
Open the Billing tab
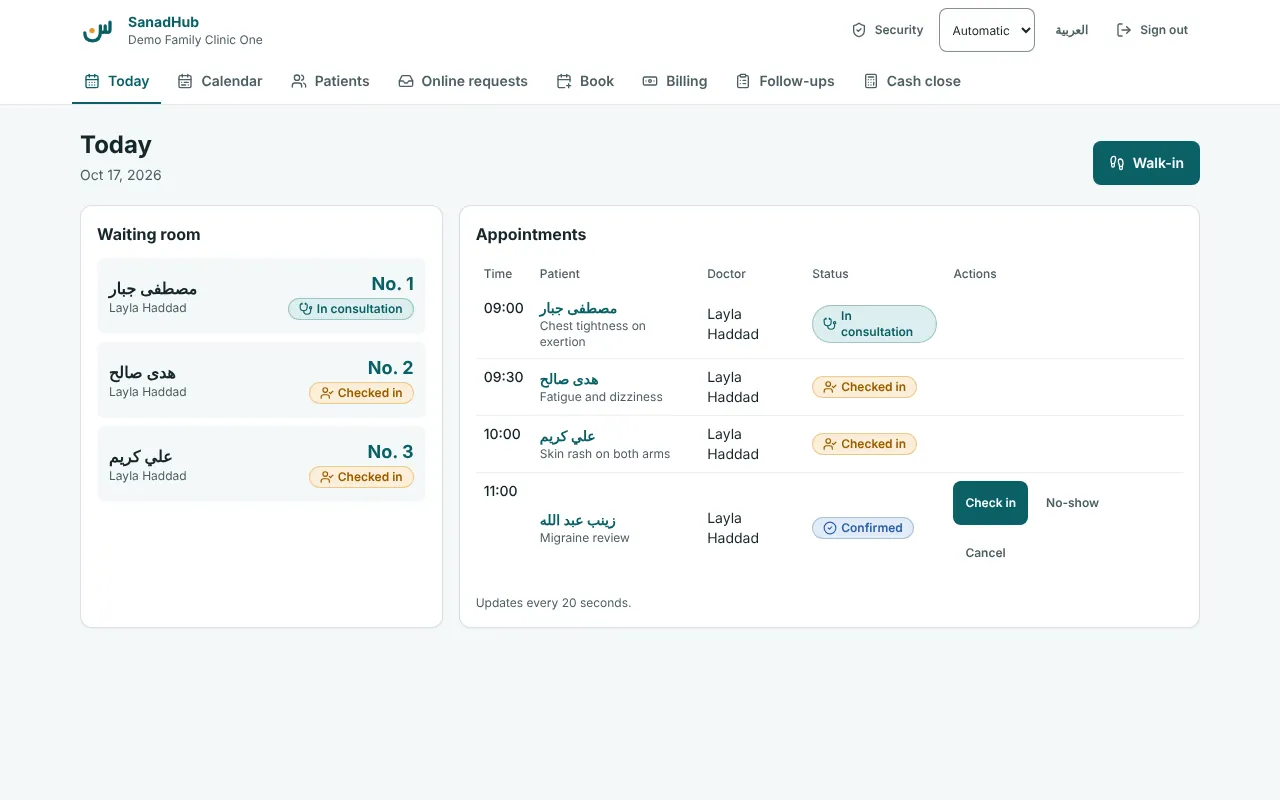(x=675, y=81)
